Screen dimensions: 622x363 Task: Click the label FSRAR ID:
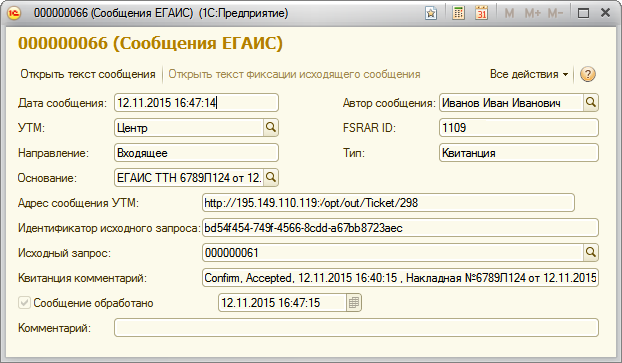pos(369,128)
